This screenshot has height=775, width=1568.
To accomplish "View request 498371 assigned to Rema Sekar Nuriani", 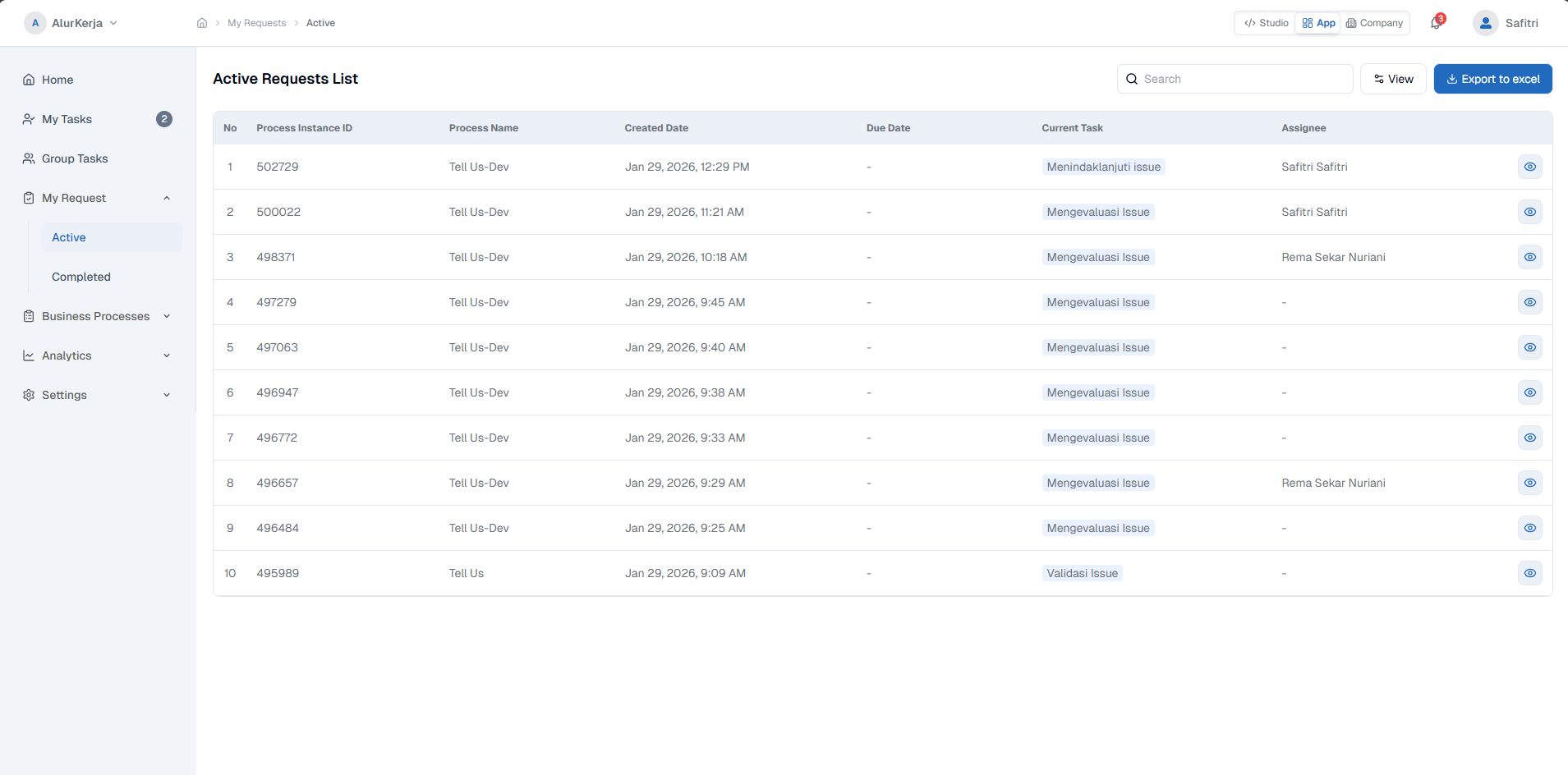I will pyautogui.click(x=1529, y=256).
